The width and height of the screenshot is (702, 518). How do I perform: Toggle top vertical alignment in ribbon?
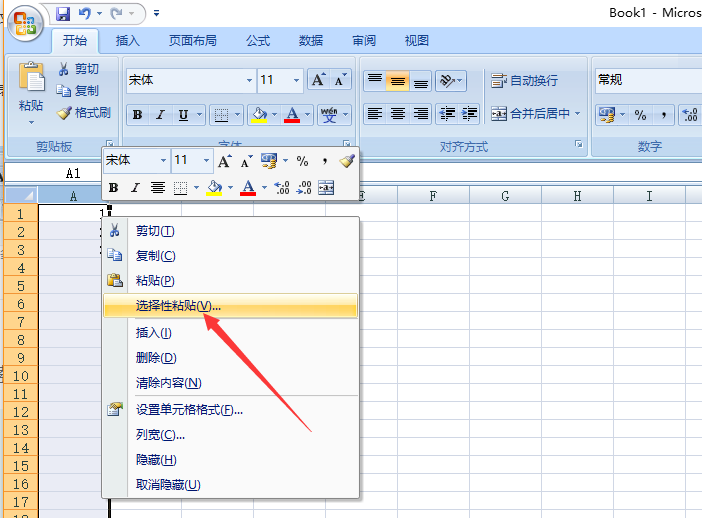pos(375,81)
